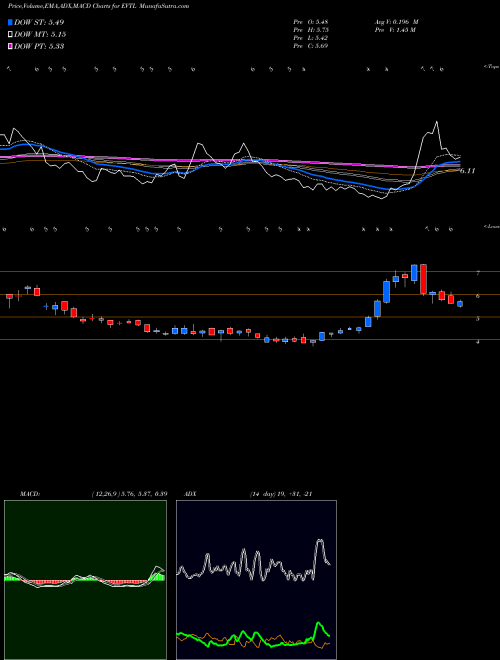Click the '<Tops' marker row label
Screen dimensions: 500x660
coord(491,67)
